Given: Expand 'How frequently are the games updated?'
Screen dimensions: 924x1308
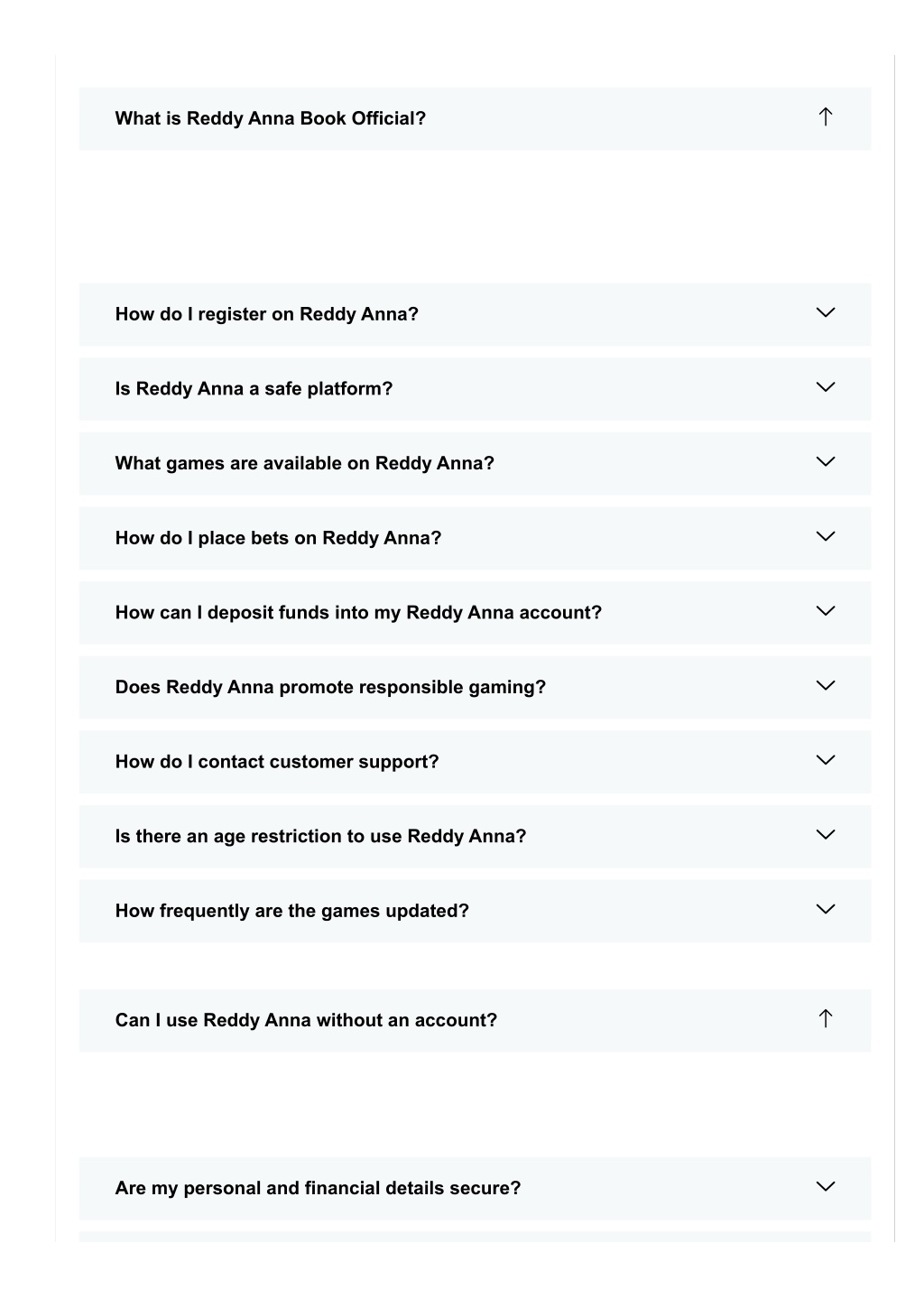Looking at the screenshot, I should point(475,911).
